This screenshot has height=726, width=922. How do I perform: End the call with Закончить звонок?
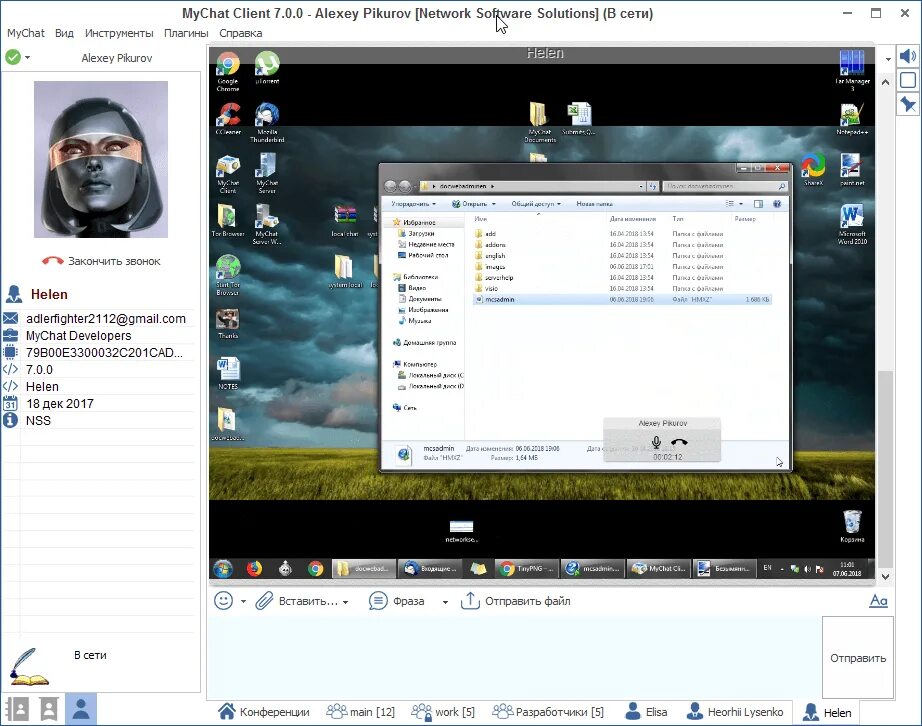(x=101, y=261)
